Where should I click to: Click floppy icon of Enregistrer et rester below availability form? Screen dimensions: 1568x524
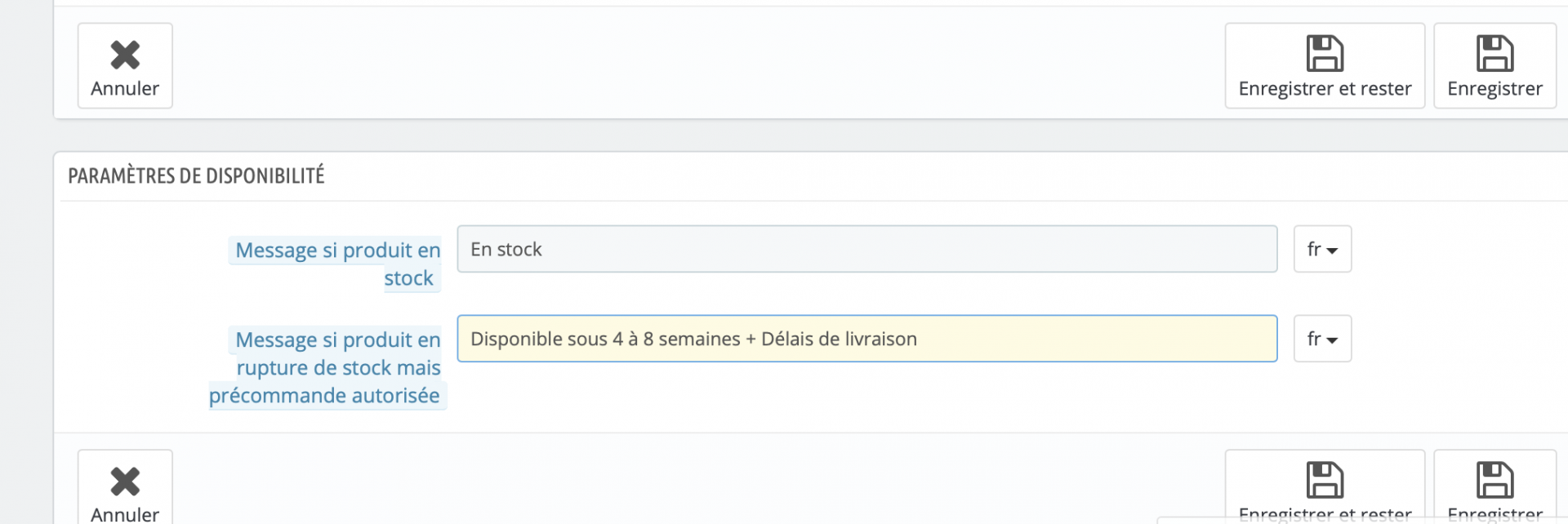1325,480
